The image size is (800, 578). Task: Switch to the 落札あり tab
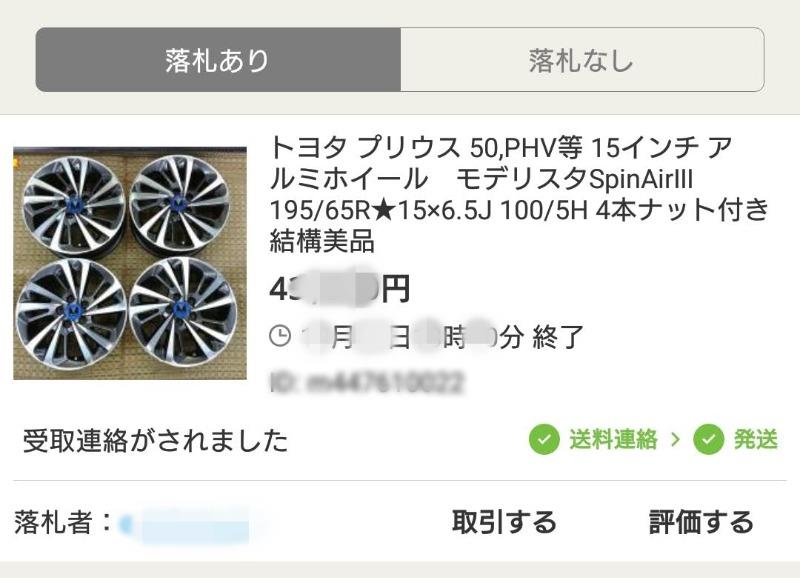pyautogui.click(x=218, y=60)
